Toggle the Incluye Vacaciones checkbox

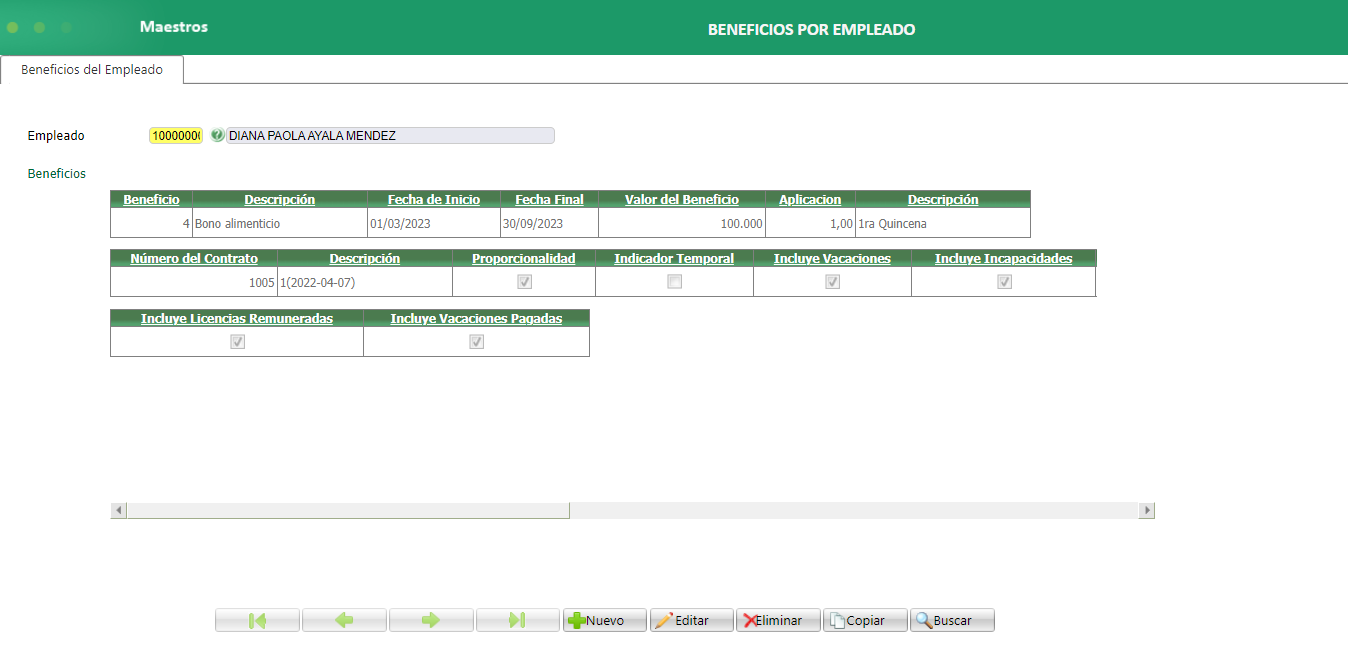click(832, 282)
